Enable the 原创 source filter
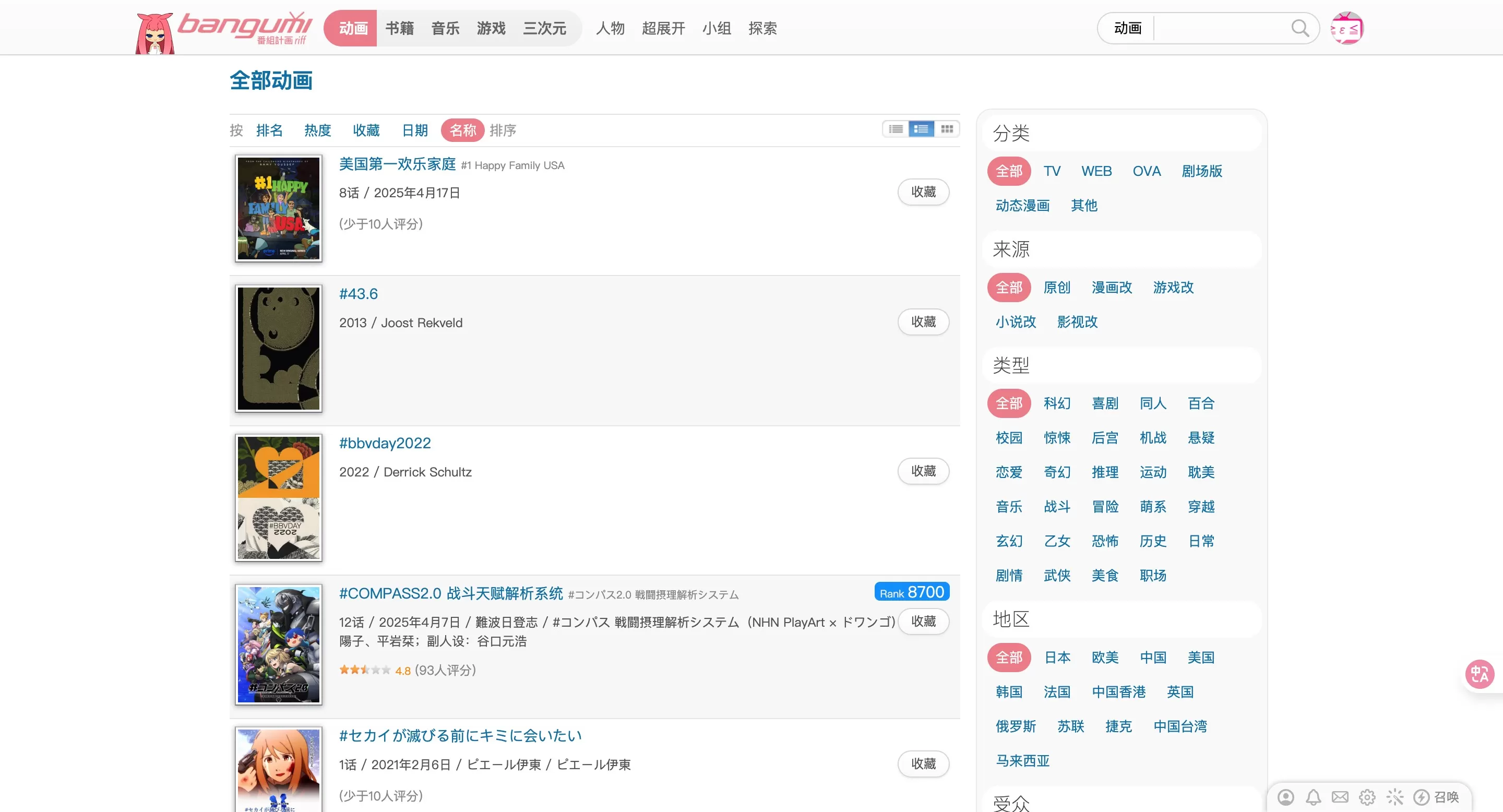This screenshot has height=812, width=1503. click(1058, 287)
